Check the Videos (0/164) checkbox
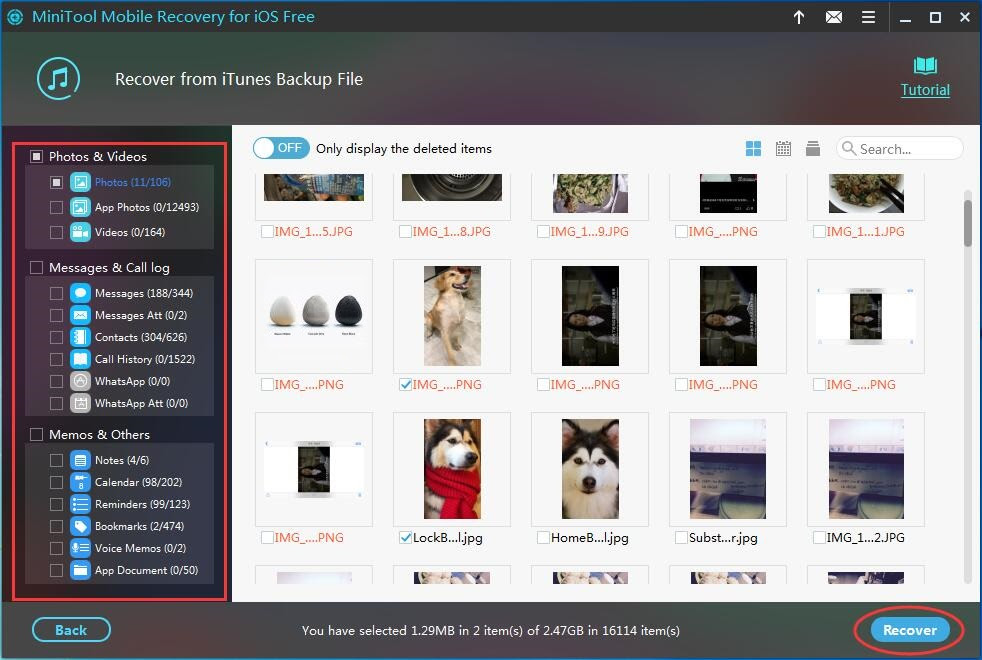Image resolution: width=982 pixels, height=660 pixels. point(56,232)
